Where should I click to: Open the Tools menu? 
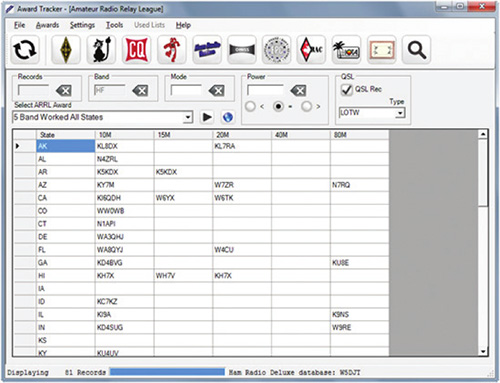[x=114, y=25]
